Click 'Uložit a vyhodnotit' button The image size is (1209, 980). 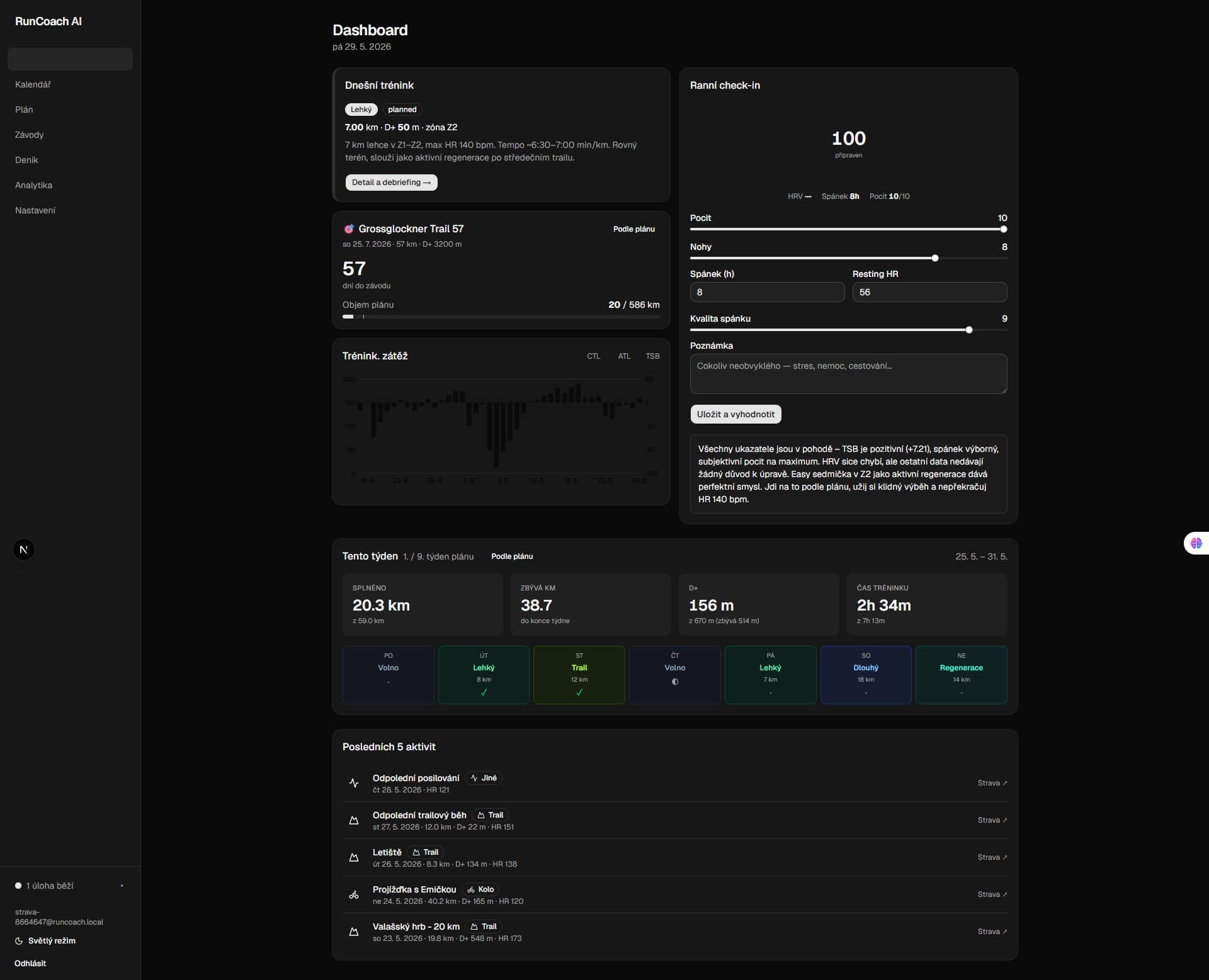pos(735,414)
